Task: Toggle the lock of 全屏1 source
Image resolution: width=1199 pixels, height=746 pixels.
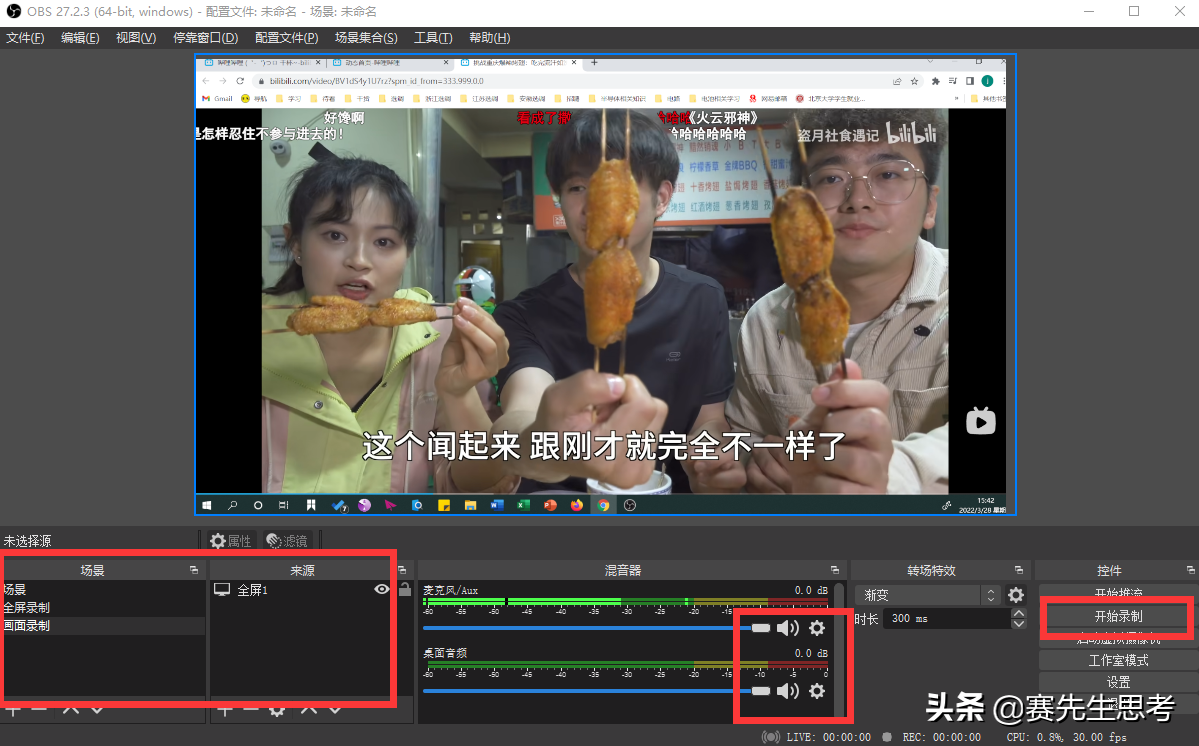Action: (x=405, y=589)
